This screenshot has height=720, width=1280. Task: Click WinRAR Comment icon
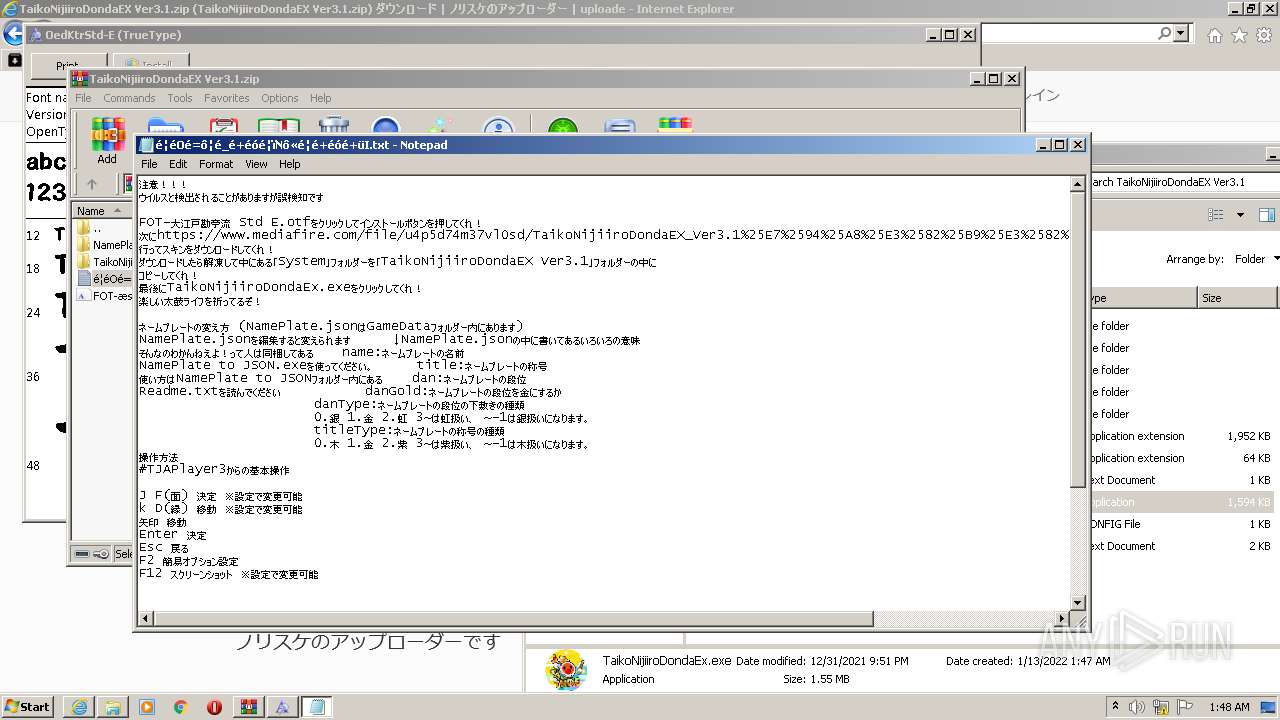point(620,127)
